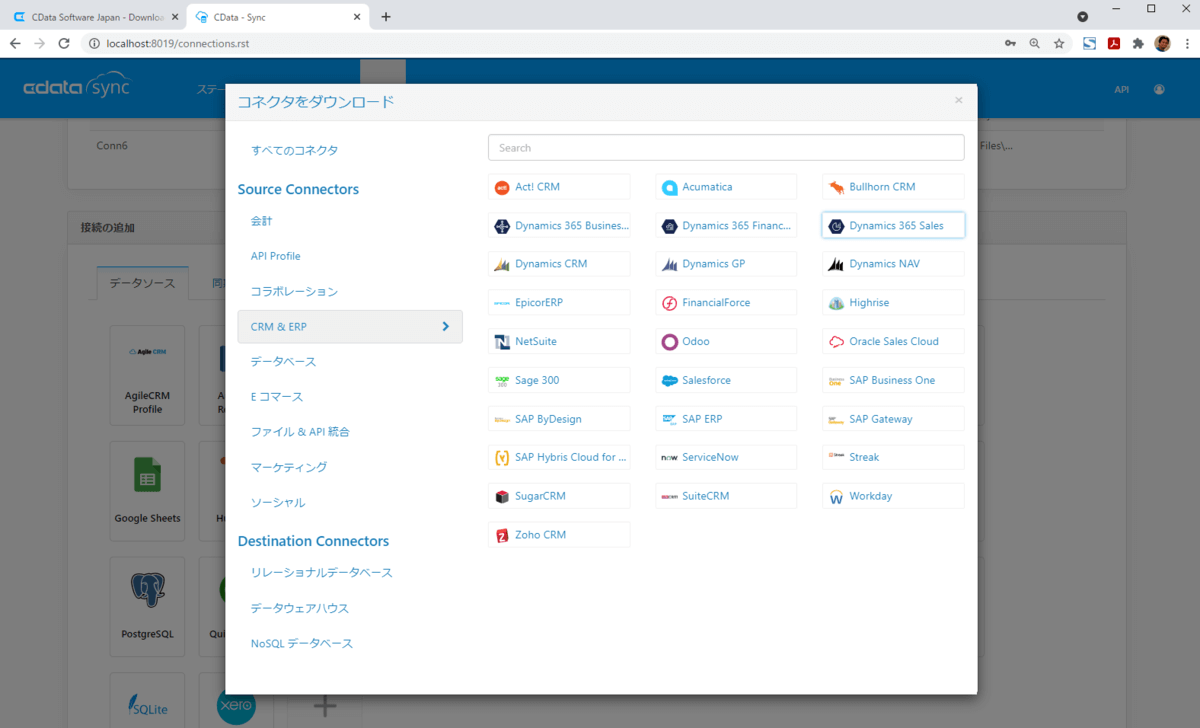
Task: Open the SAP ByDesign connector
Action: [x=559, y=419]
